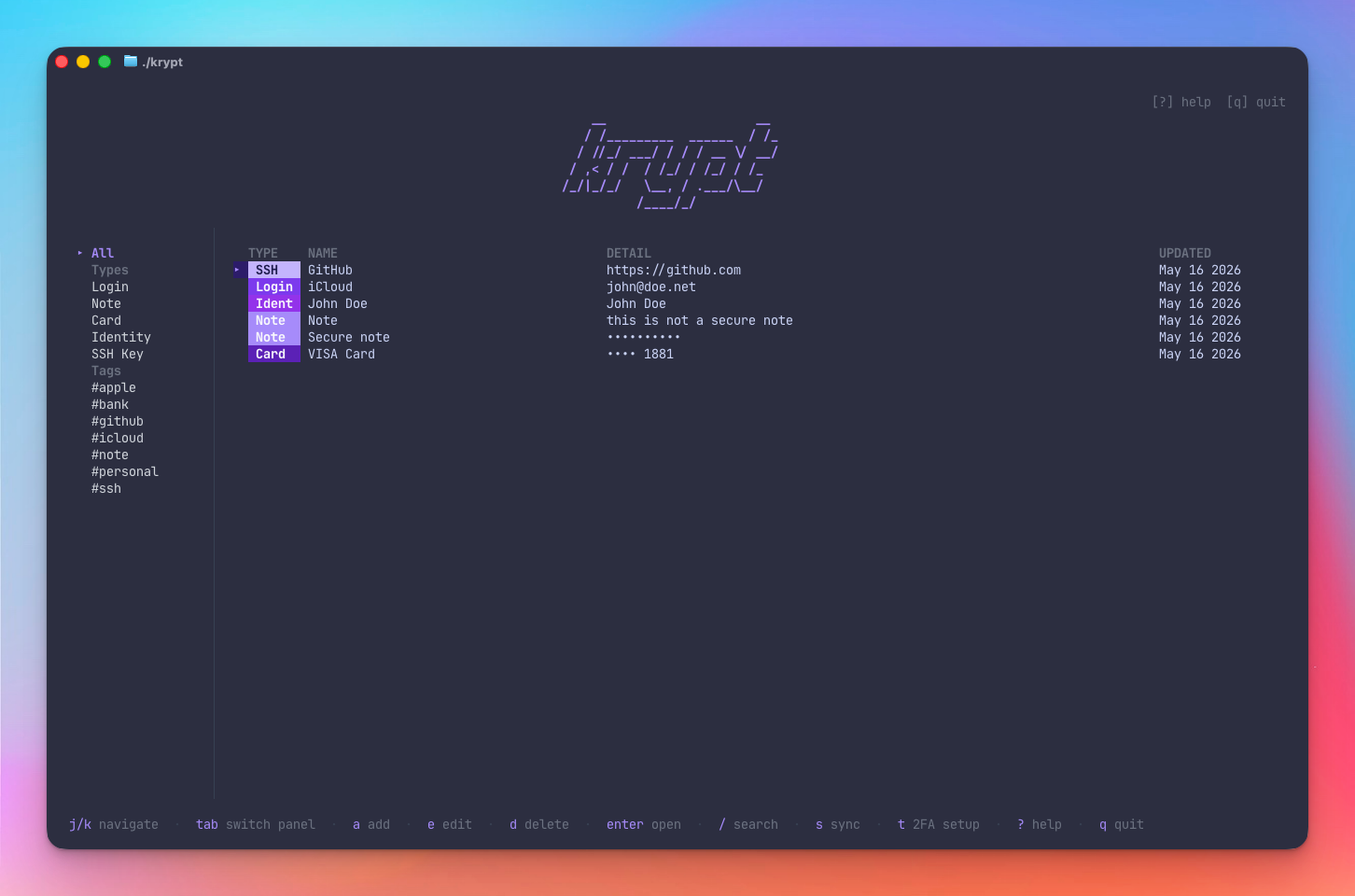Click the '? help' shortcut in footer
This screenshot has width=1355, height=896.
1040,824
